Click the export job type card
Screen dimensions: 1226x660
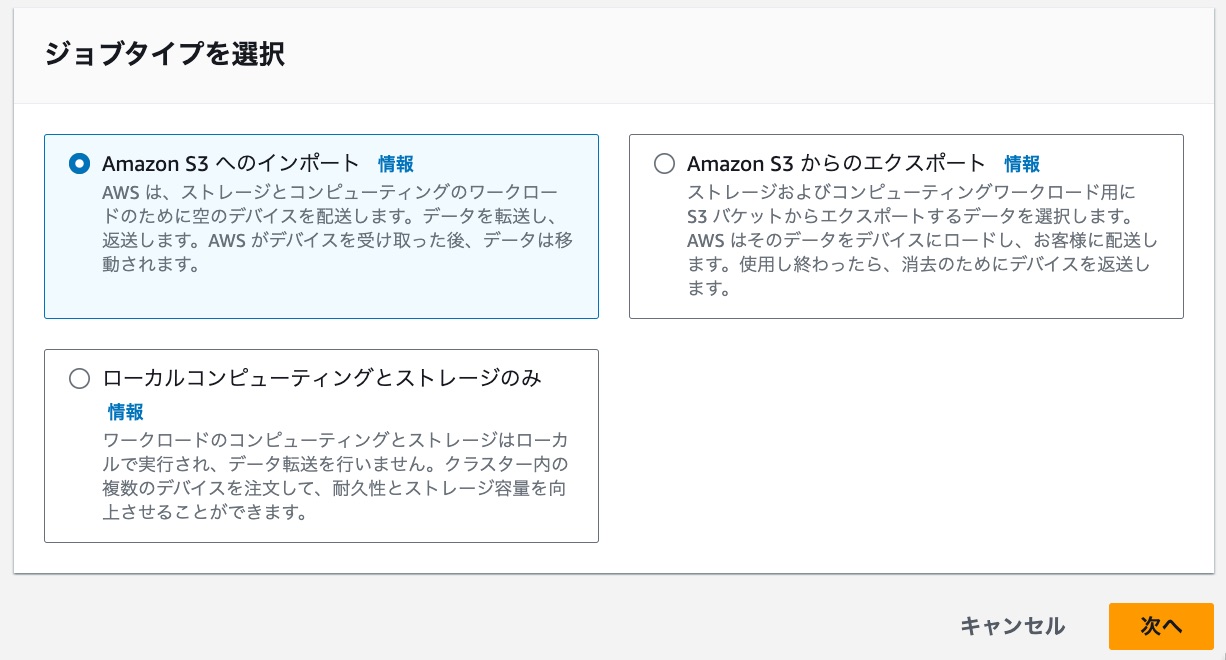(906, 226)
